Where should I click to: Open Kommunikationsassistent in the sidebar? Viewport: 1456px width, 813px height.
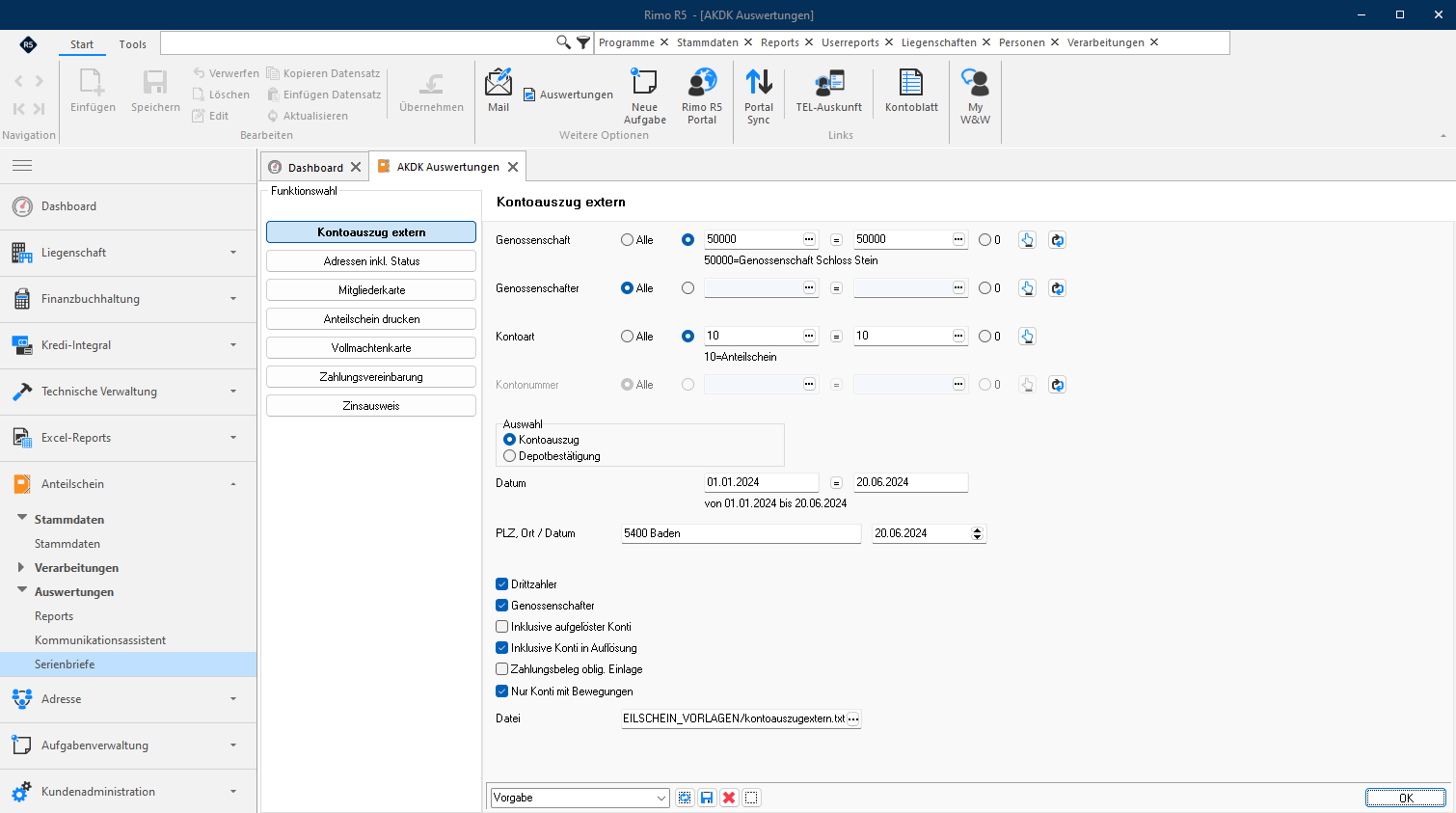click(100, 640)
